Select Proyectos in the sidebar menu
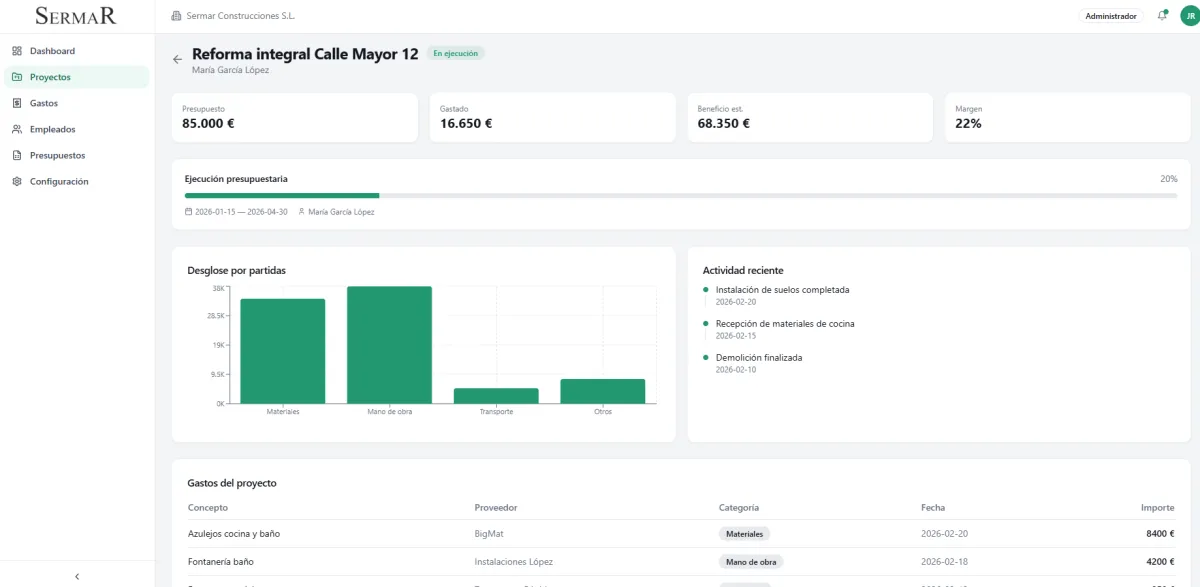 click(x=76, y=77)
